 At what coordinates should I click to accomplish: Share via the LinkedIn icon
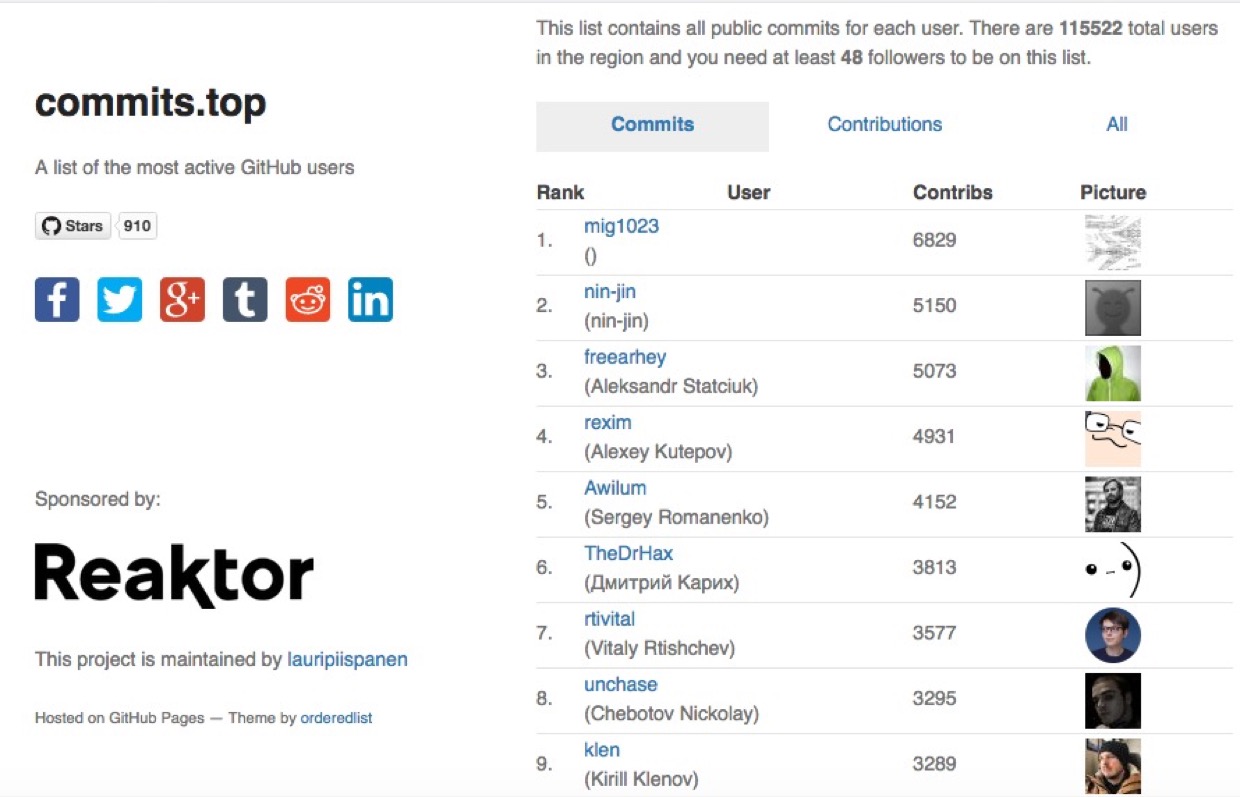click(x=370, y=299)
